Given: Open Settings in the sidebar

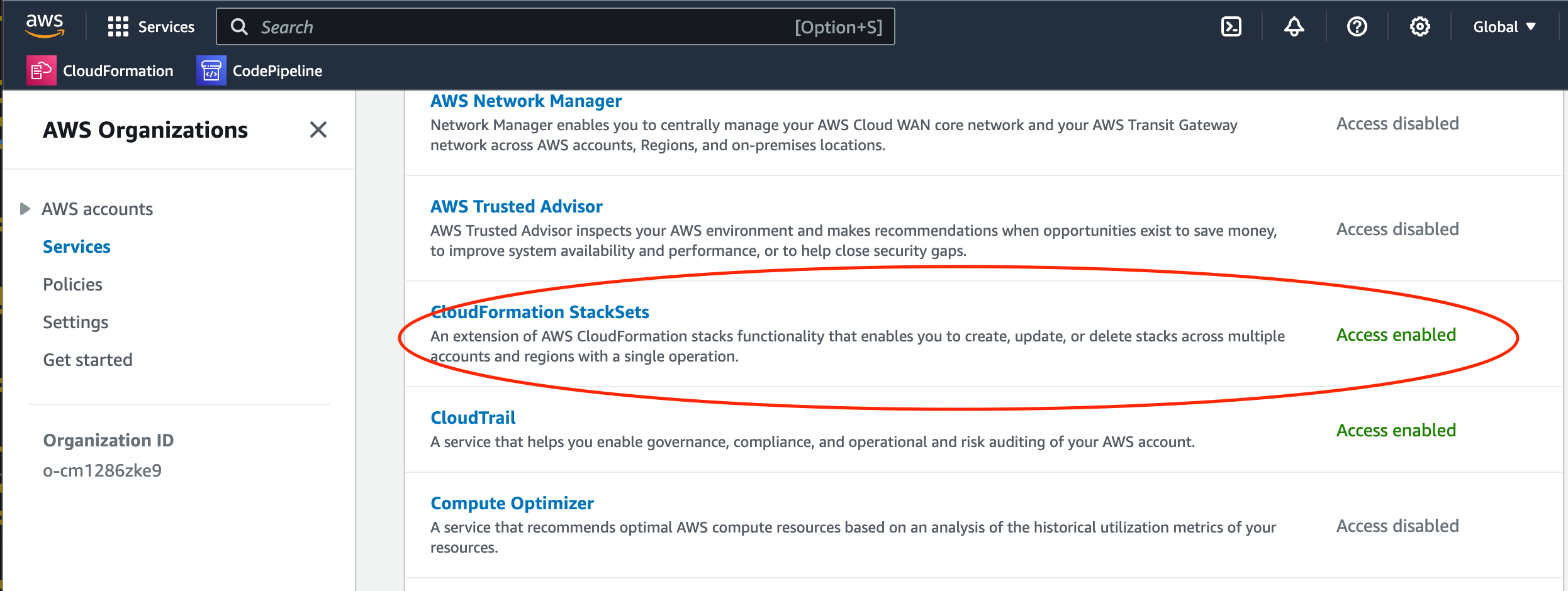Looking at the screenshot, I should tap(76, 322).
